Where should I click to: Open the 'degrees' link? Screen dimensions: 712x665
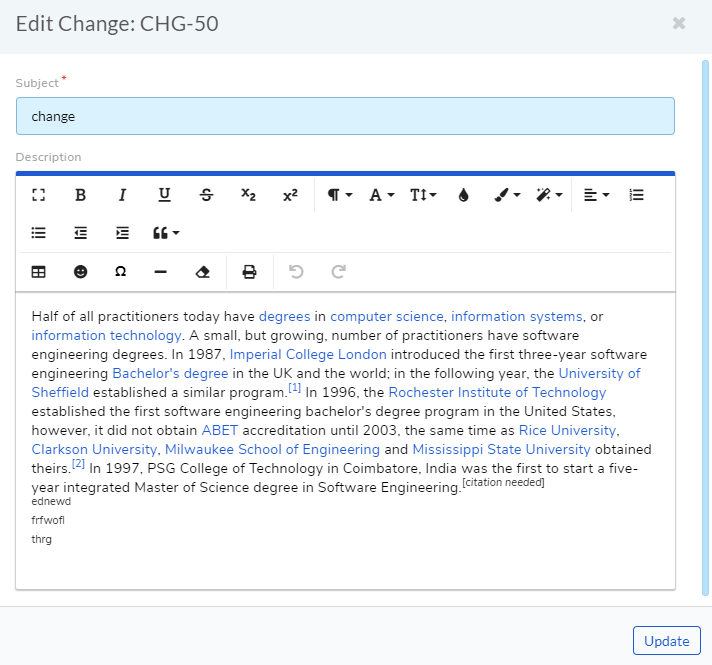[x=285, y=316]
